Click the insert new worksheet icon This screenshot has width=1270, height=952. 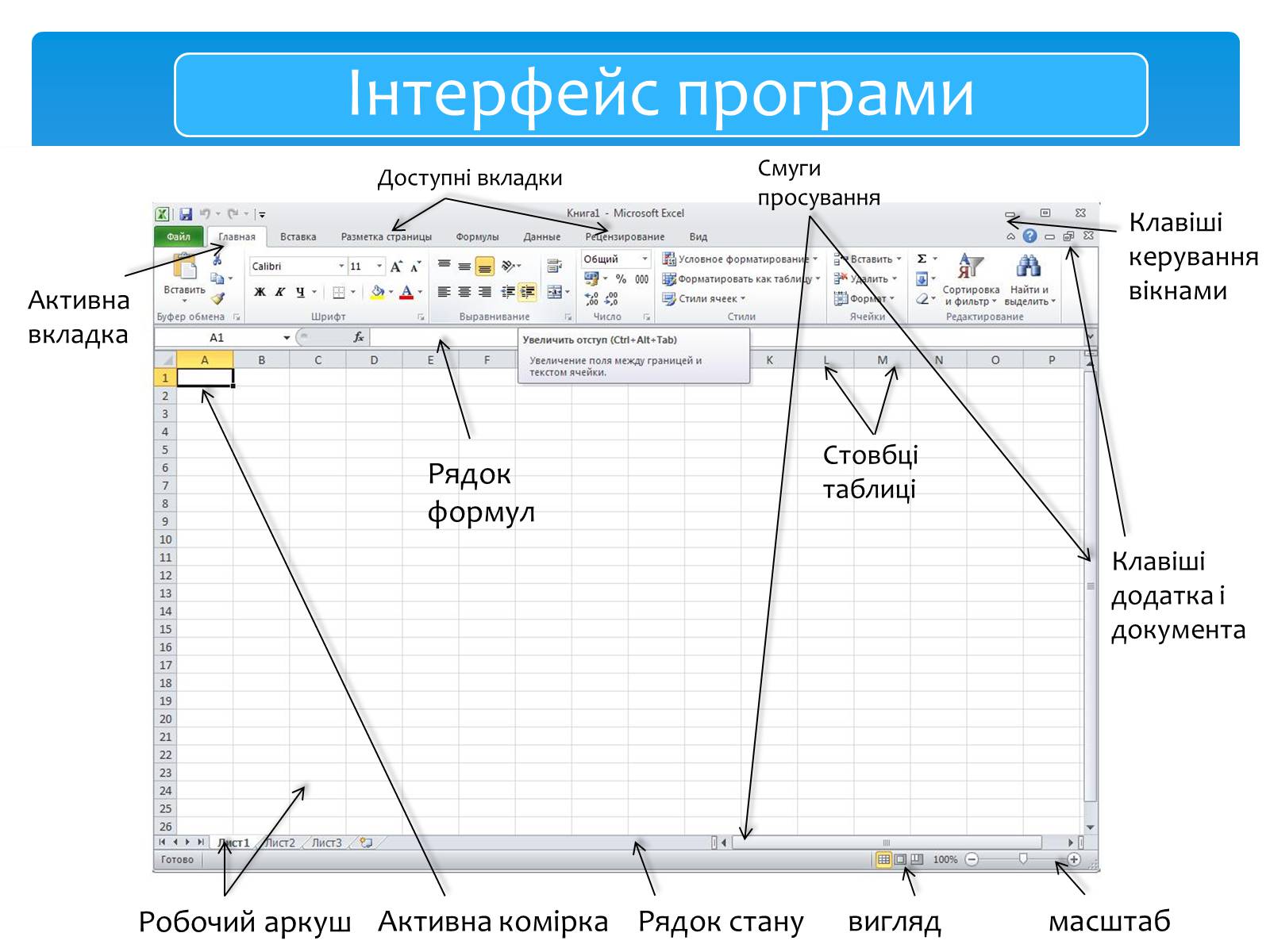[x=366, y=843]
